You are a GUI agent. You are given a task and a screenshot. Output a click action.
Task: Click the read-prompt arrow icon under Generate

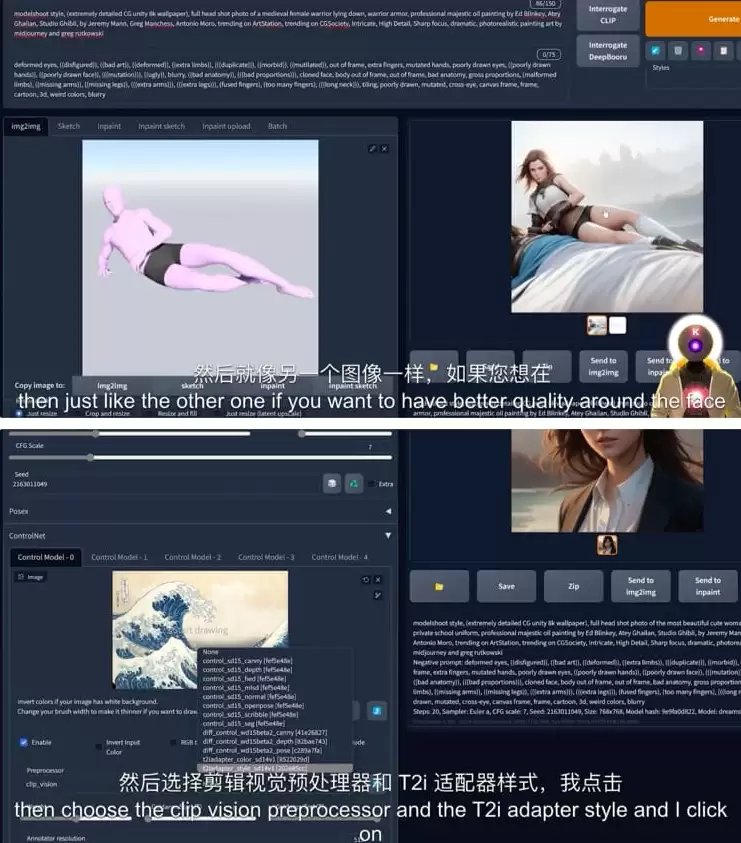pos(656,51)
